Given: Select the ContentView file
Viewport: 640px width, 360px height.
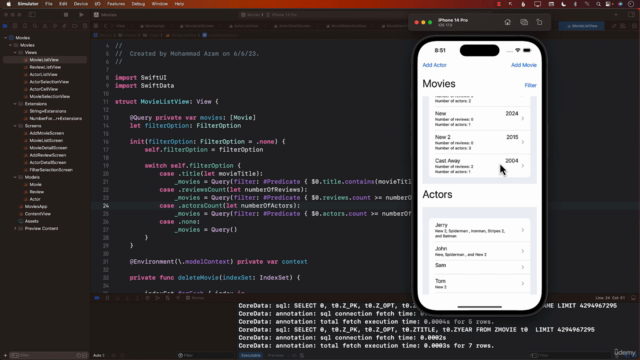Looking at the screenshot, I should [38, 214].
